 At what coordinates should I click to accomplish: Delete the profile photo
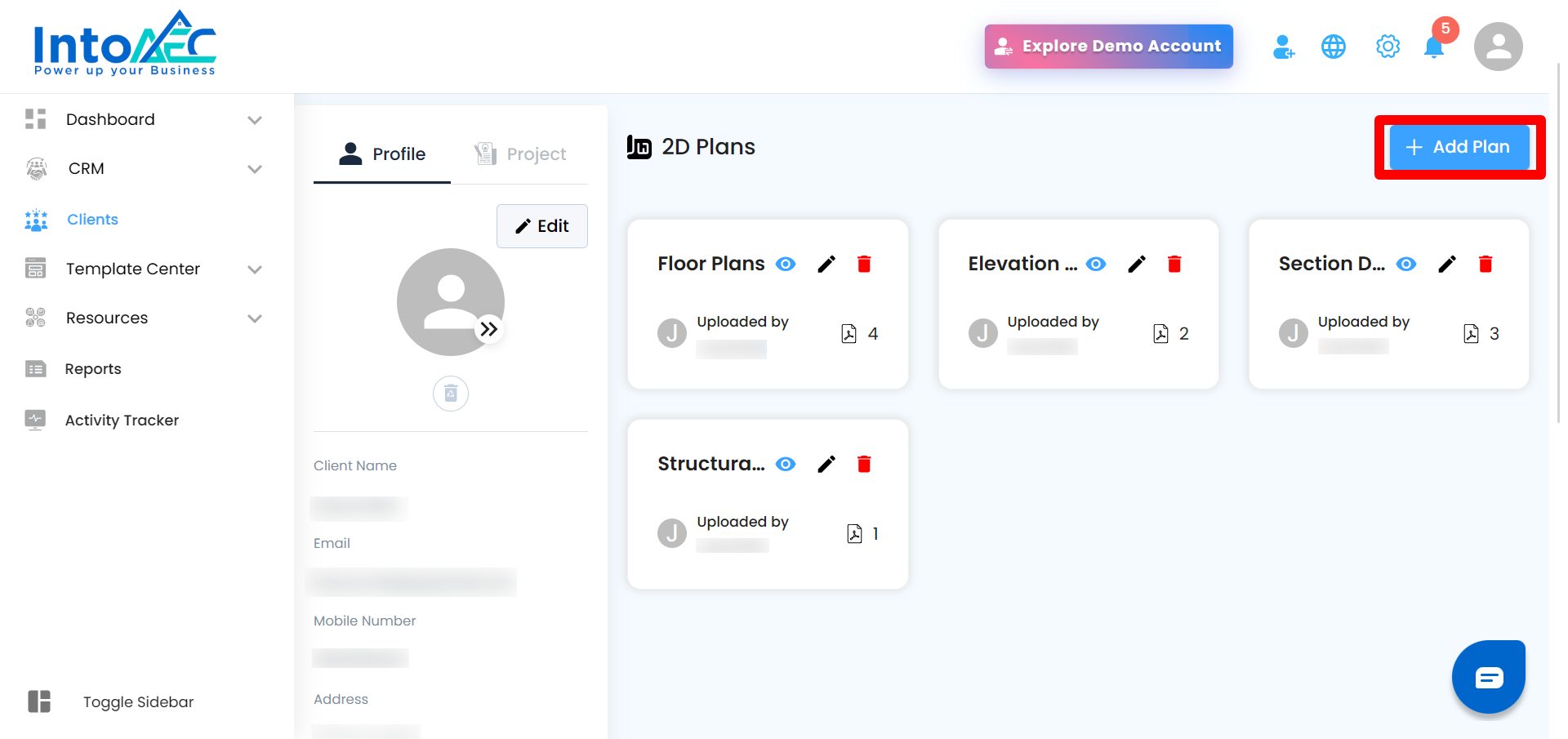(x=450, y=394)
